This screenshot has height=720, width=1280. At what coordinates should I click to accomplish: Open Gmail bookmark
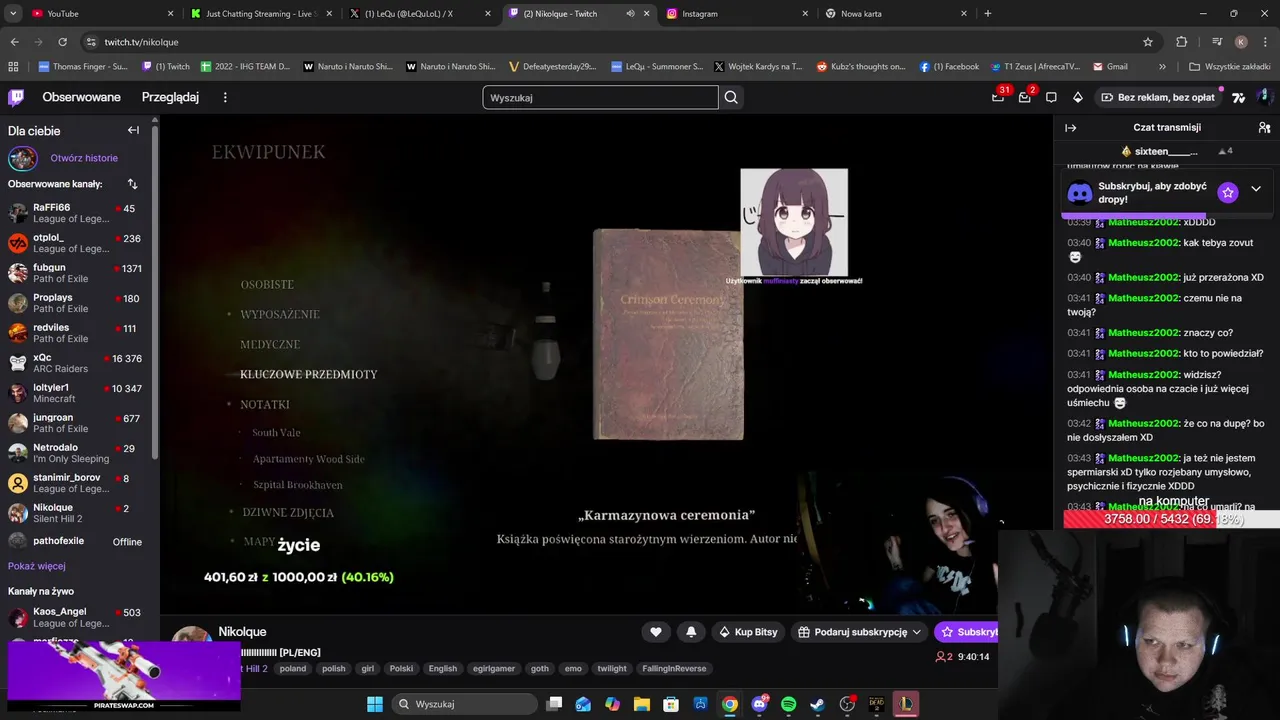pos(1109,67)
